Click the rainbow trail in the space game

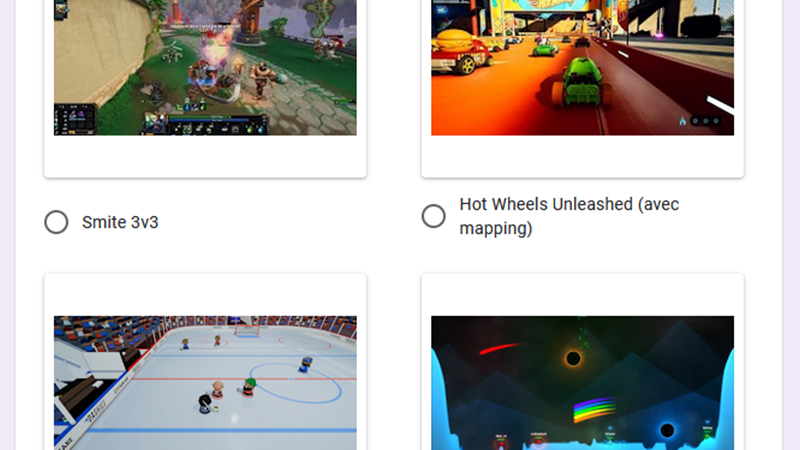pos(594,409)
